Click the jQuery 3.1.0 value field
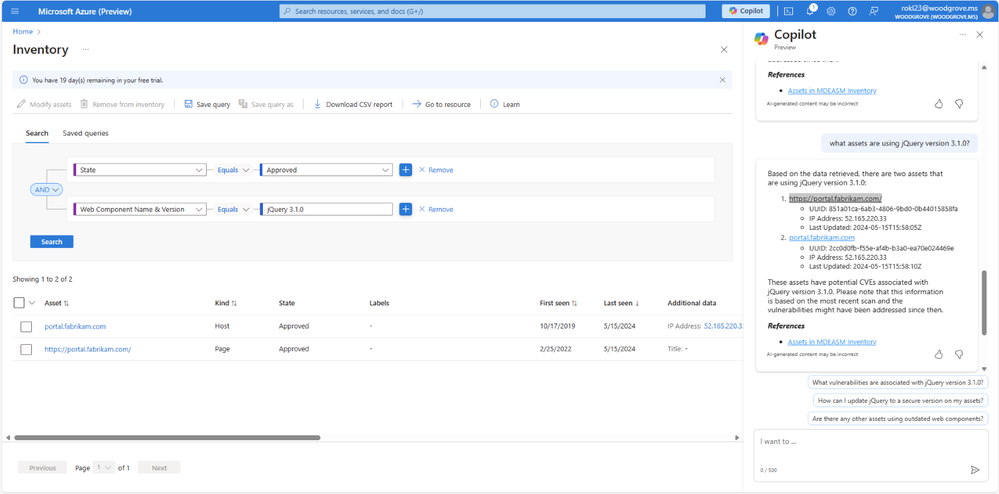This screenshot has width=999, height=494. 326,209
